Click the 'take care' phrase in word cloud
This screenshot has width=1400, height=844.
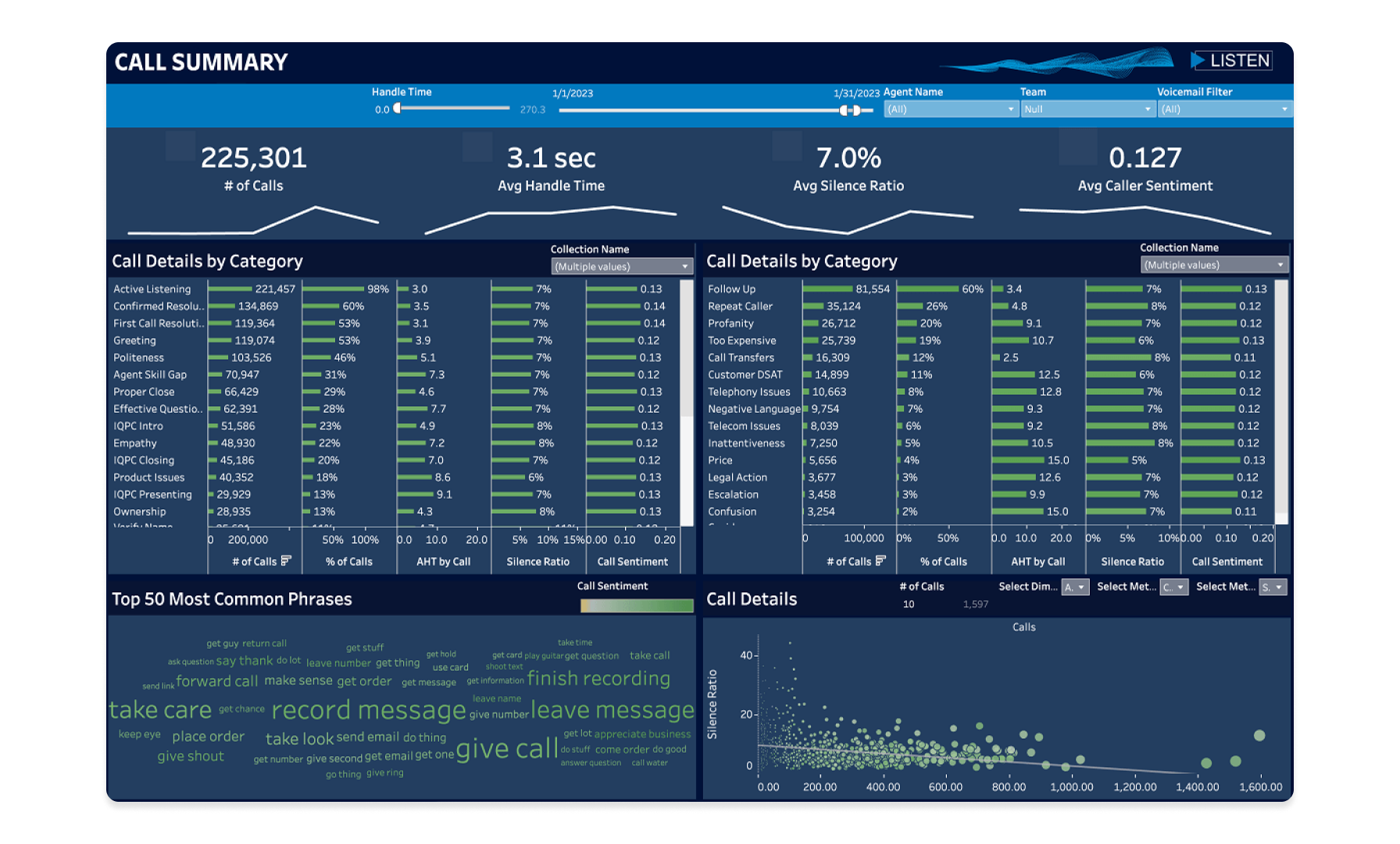tap(160, 710)
